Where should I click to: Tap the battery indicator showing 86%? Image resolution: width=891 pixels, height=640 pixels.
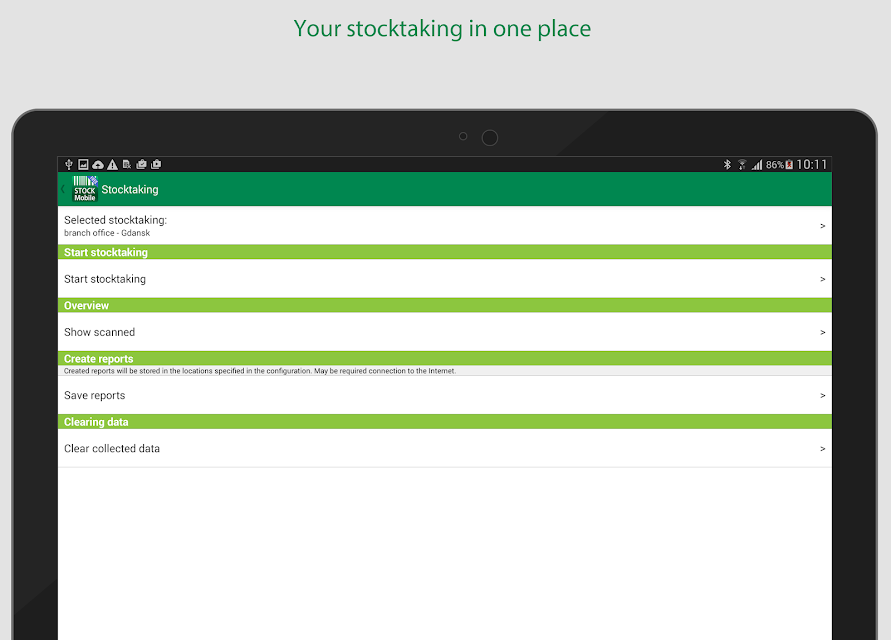click(x=780, y=165)
